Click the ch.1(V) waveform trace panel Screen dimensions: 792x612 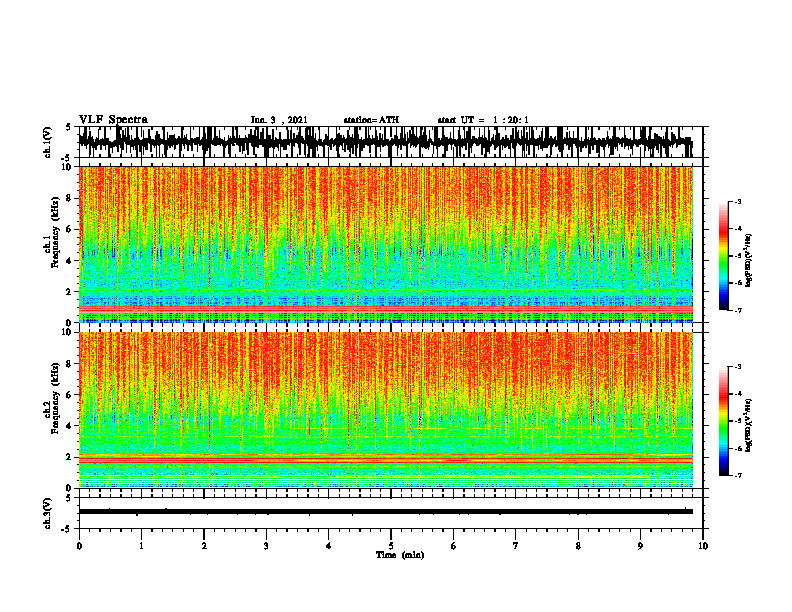(x=391, y=142)
